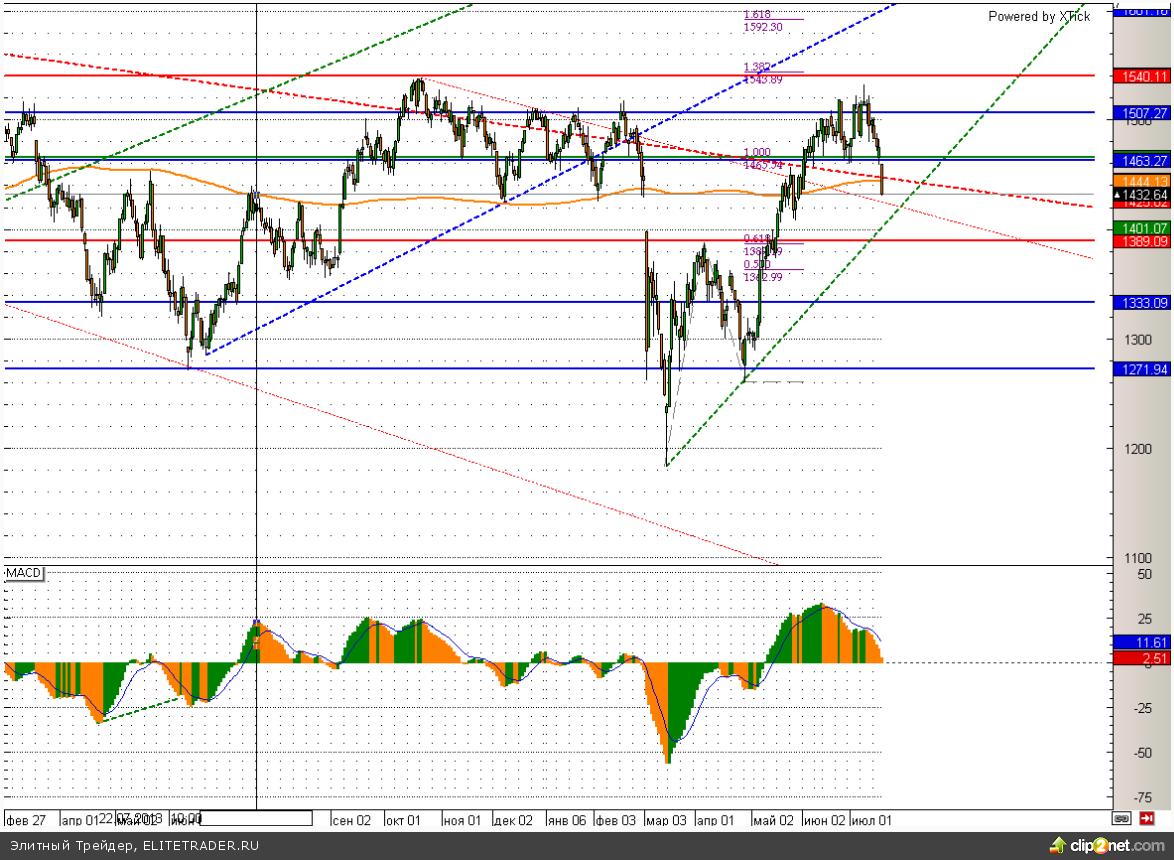This screenshot has width=1174, height=860.
Task: Select the blue 1463.27 price level label
Action: pyautogui.click(x=1141, y=161)
